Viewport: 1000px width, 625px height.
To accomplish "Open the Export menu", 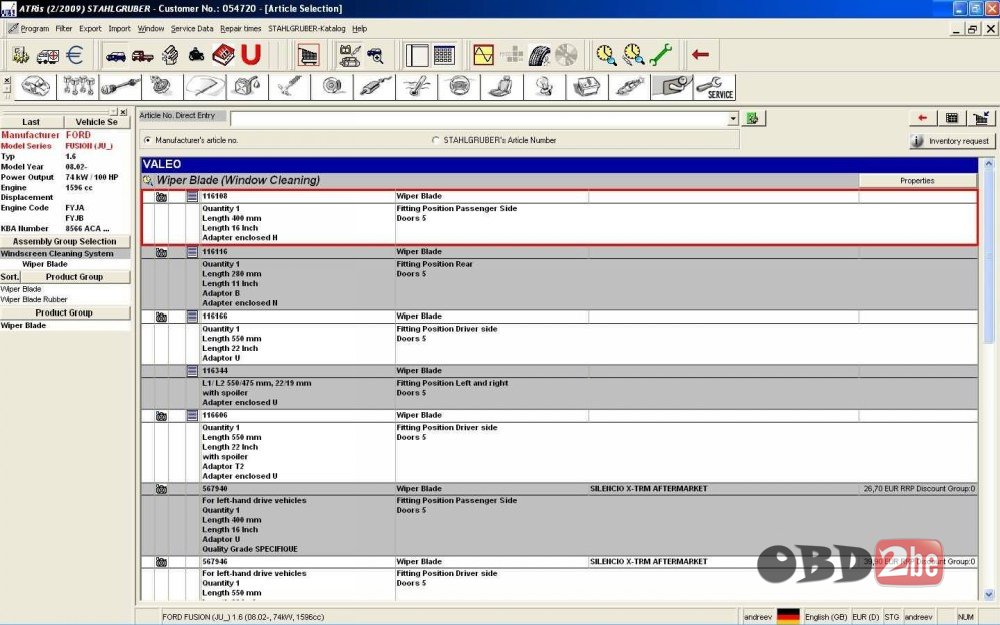I will coord(90,29).
